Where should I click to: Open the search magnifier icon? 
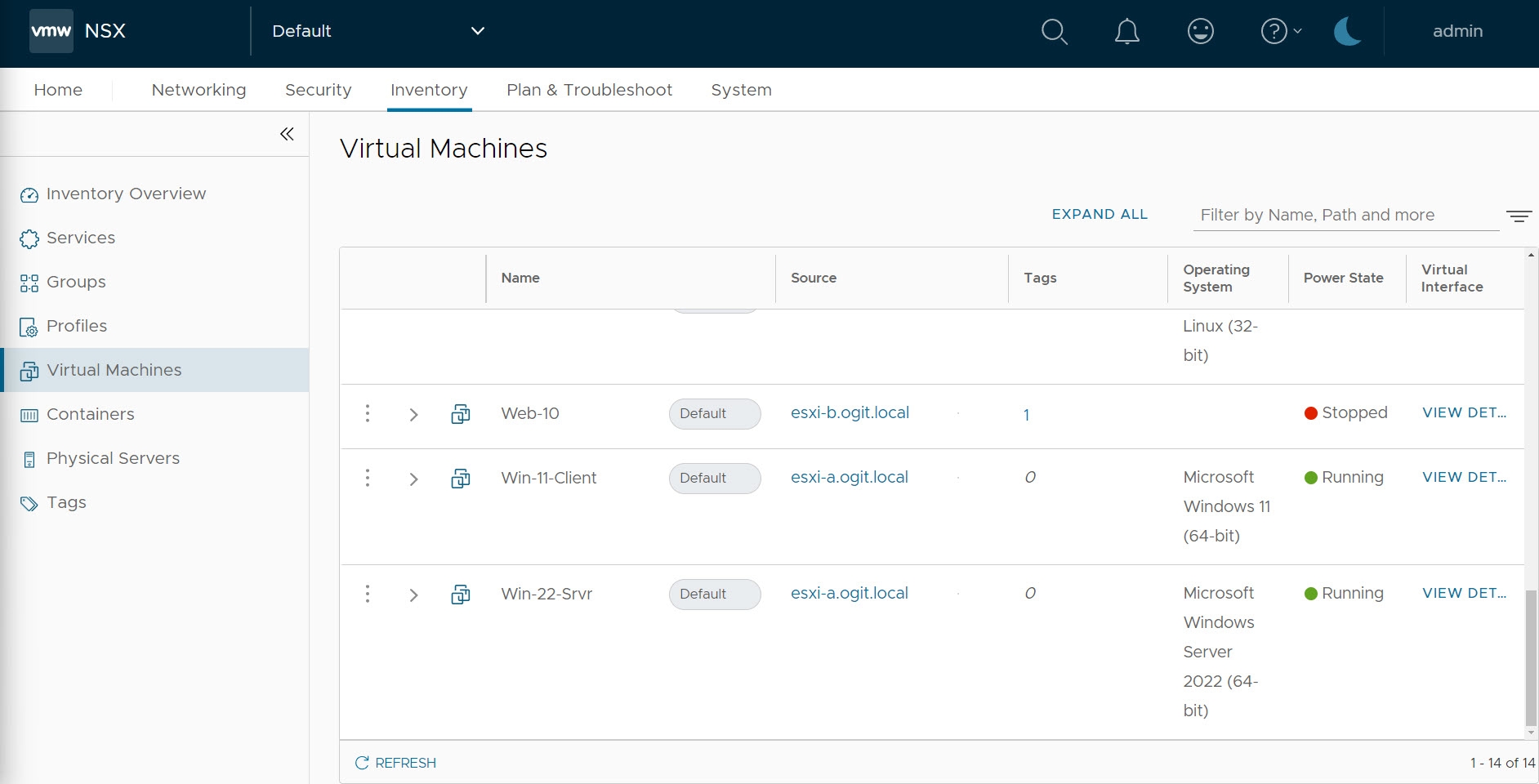pos(1054,32)
